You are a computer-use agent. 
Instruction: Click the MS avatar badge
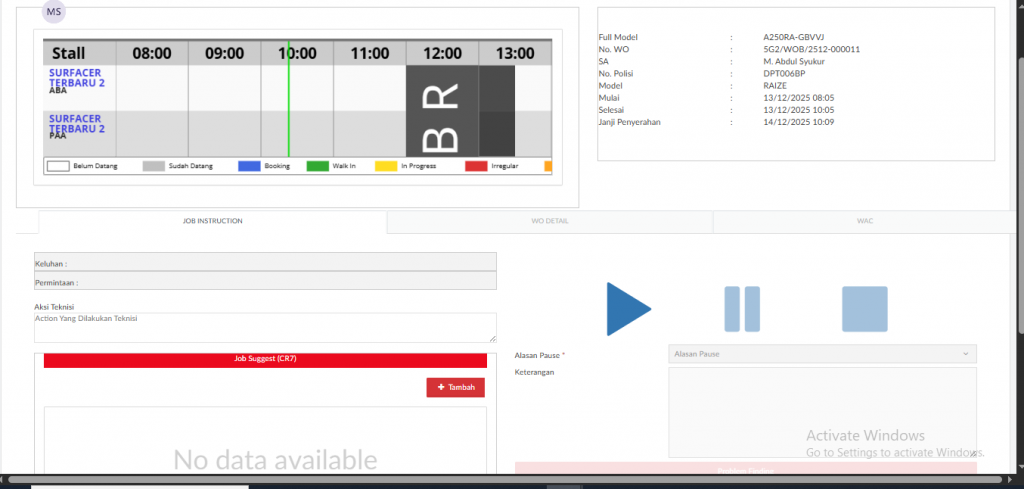(54, 12)
